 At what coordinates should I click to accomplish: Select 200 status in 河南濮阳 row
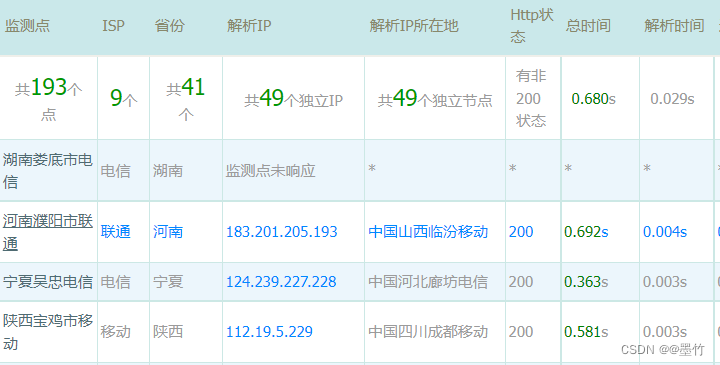(521, 232)
